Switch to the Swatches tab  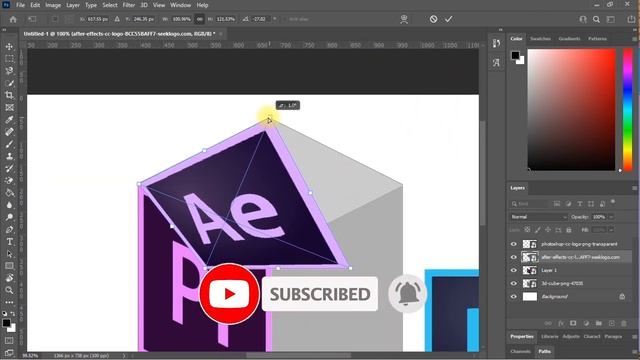point(540,39)
